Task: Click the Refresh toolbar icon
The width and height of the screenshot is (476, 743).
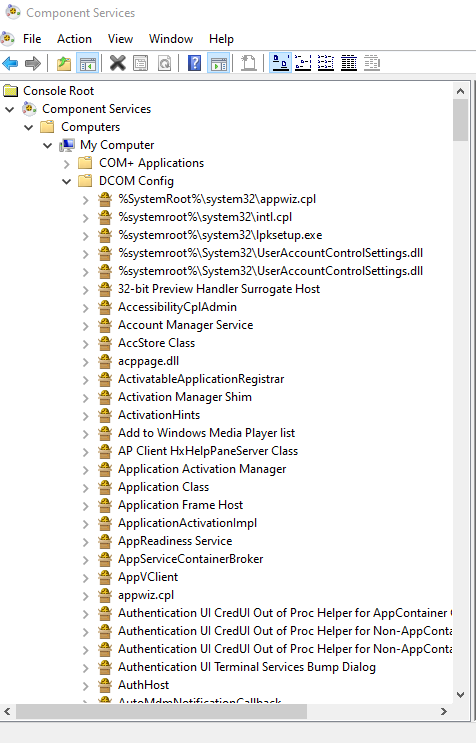Action: point(164,63)
